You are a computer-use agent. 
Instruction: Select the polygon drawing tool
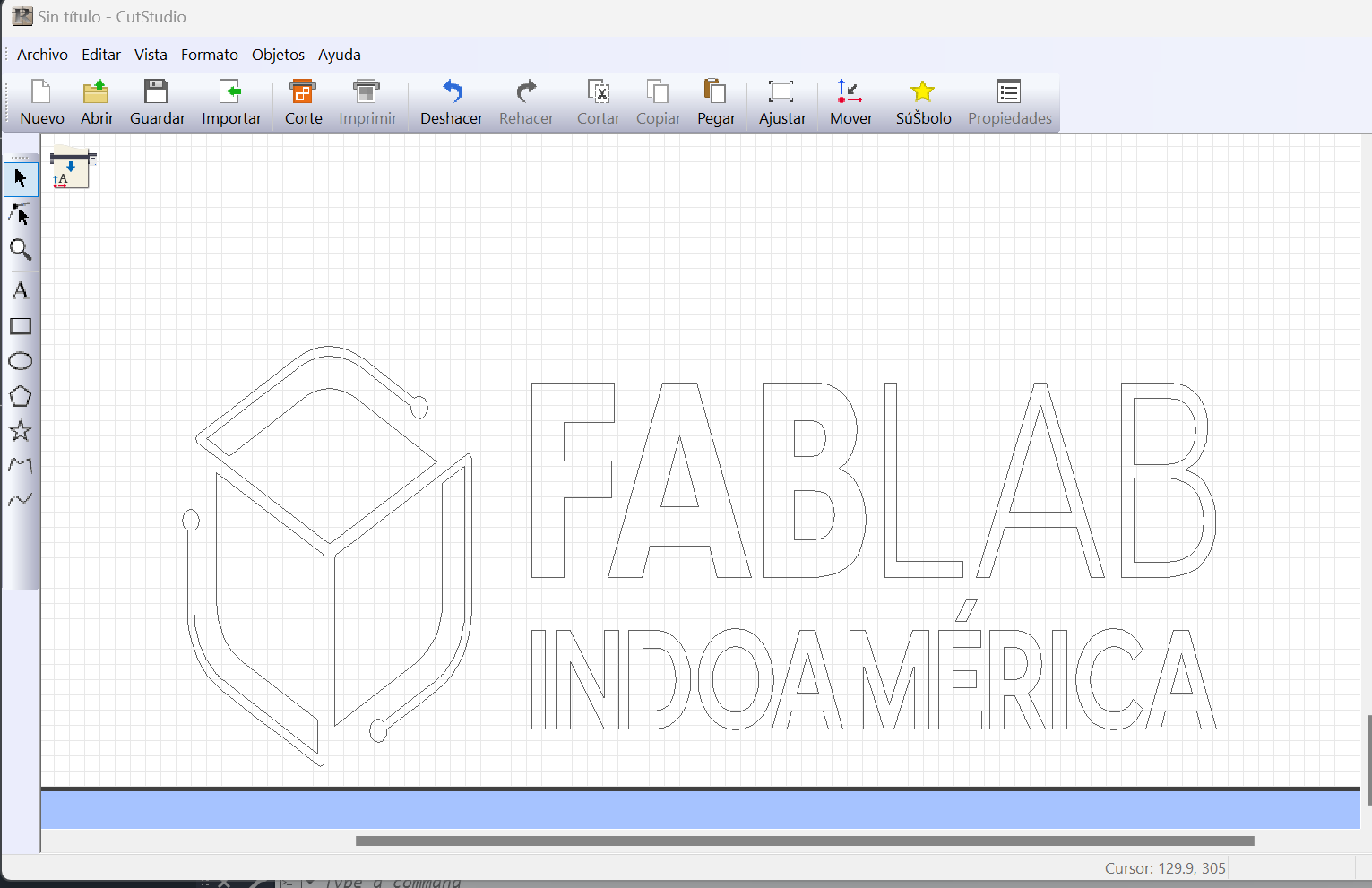click(21, 396)
